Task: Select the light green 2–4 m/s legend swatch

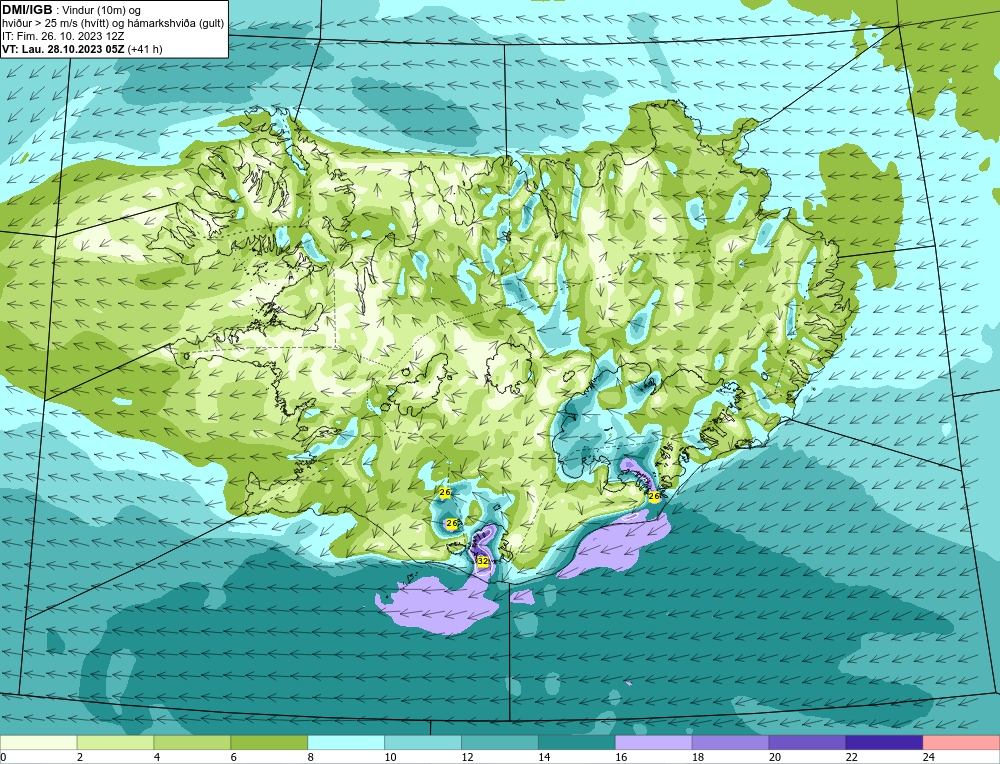Action: pyautogui.click(x=115, y=743)
